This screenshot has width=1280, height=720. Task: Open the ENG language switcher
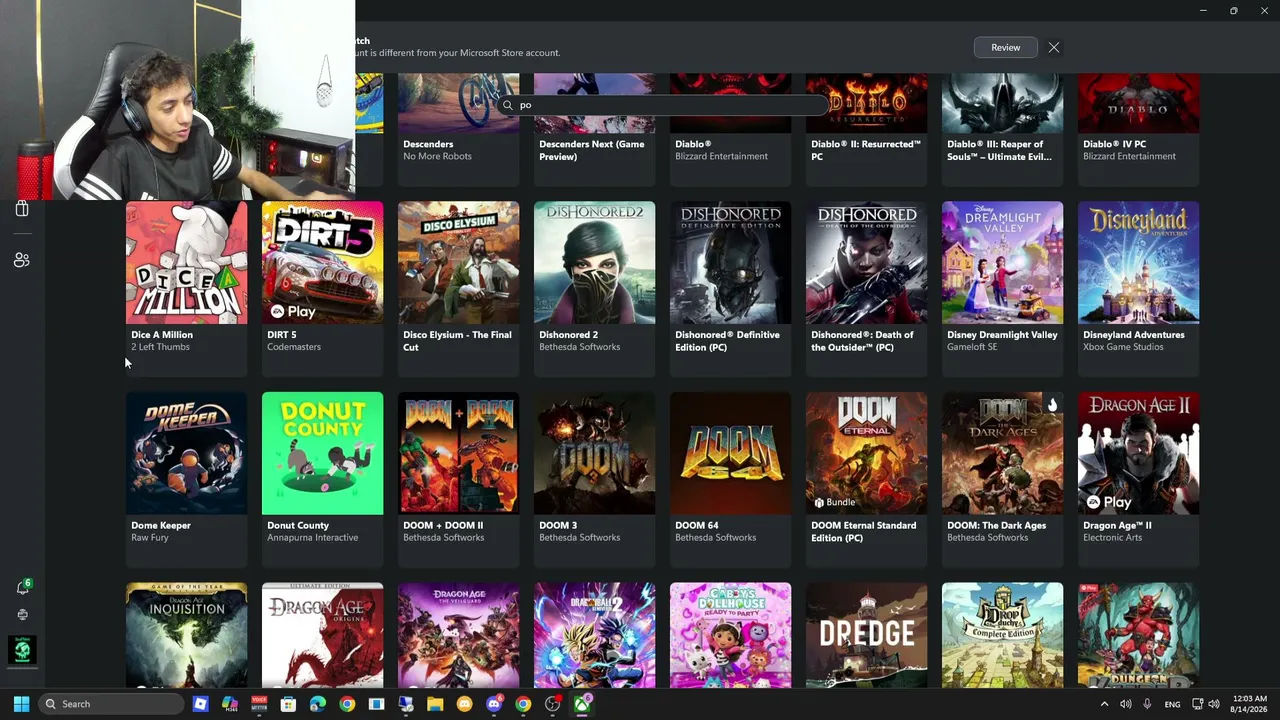[x=1172, y=704]
